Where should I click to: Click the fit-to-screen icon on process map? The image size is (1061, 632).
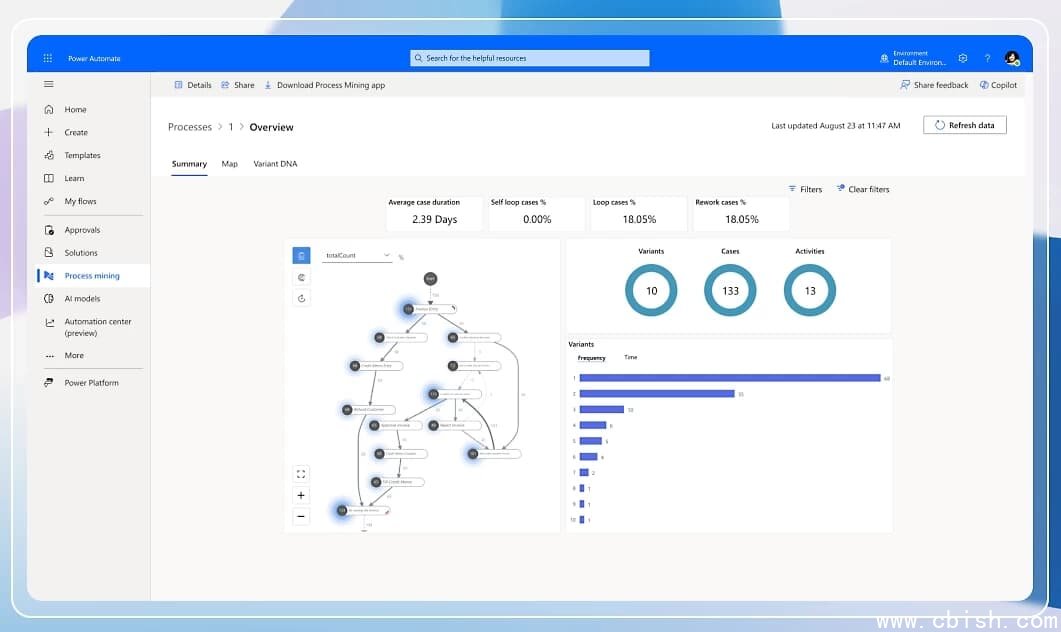[301, 473]
